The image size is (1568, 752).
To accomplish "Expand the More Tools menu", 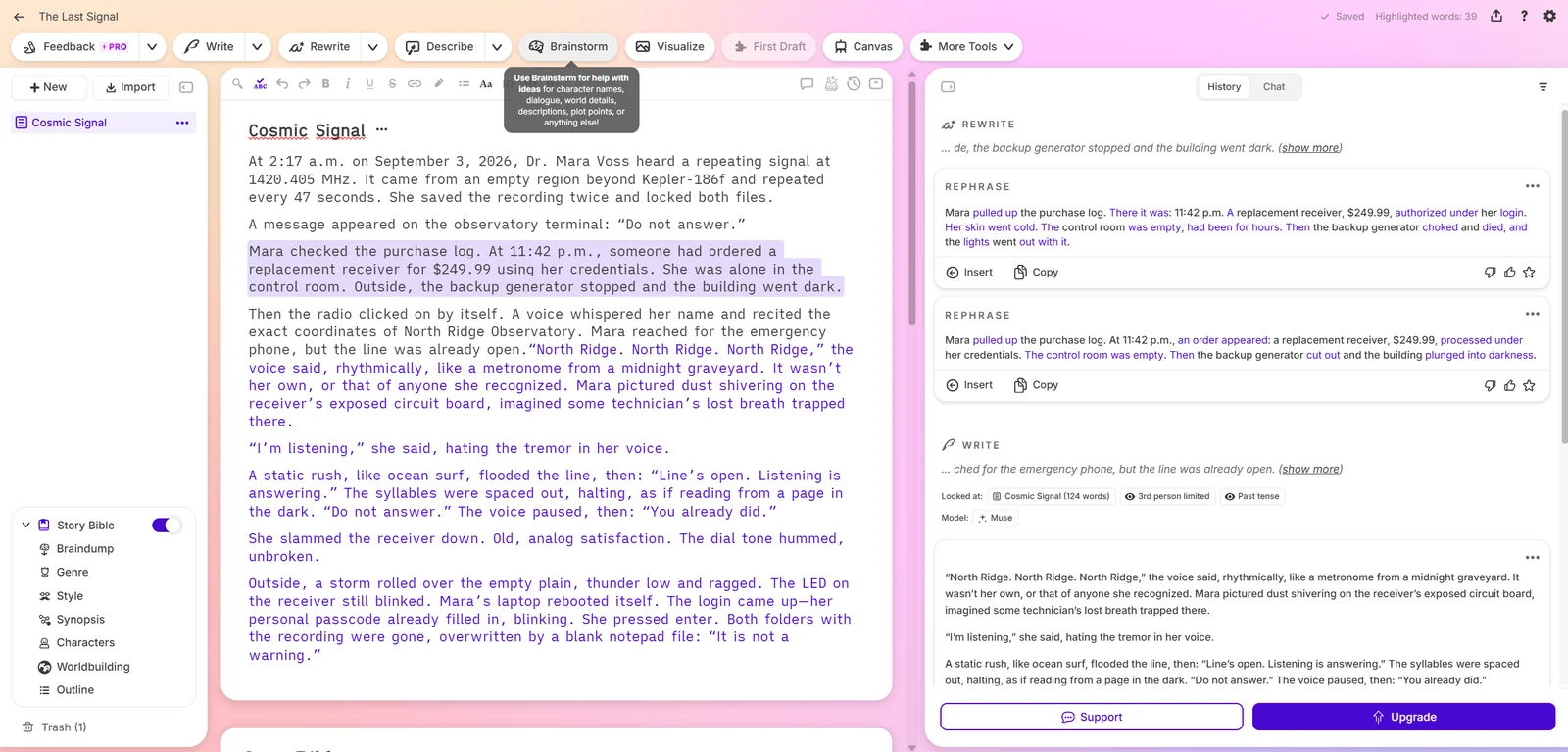I will click(966, 46).
